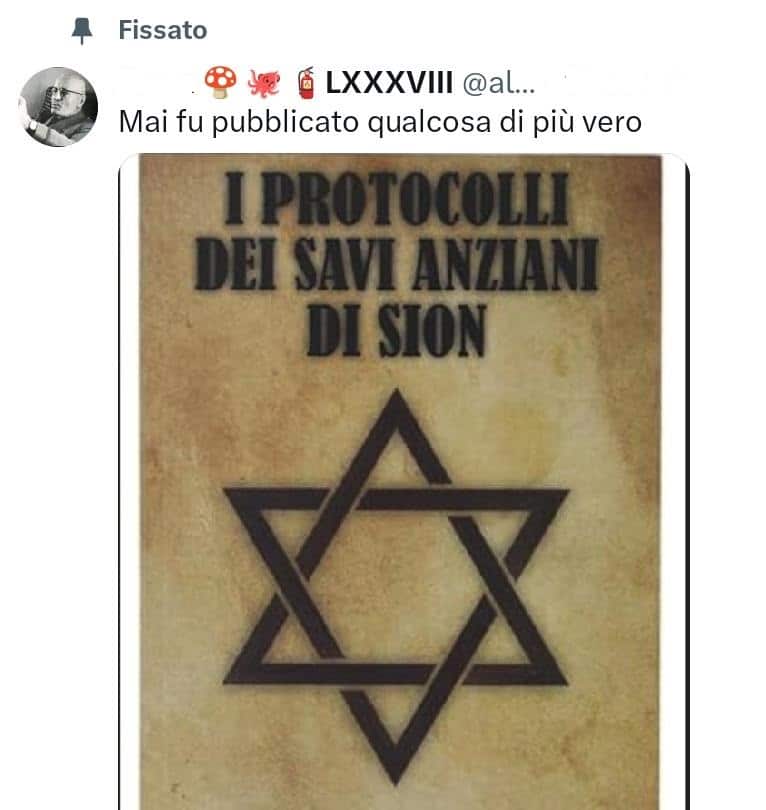Click the red octopus emoji in the username
Image resolution: width=766 pixels, height=810 pixels.
(x=264, y=82)
